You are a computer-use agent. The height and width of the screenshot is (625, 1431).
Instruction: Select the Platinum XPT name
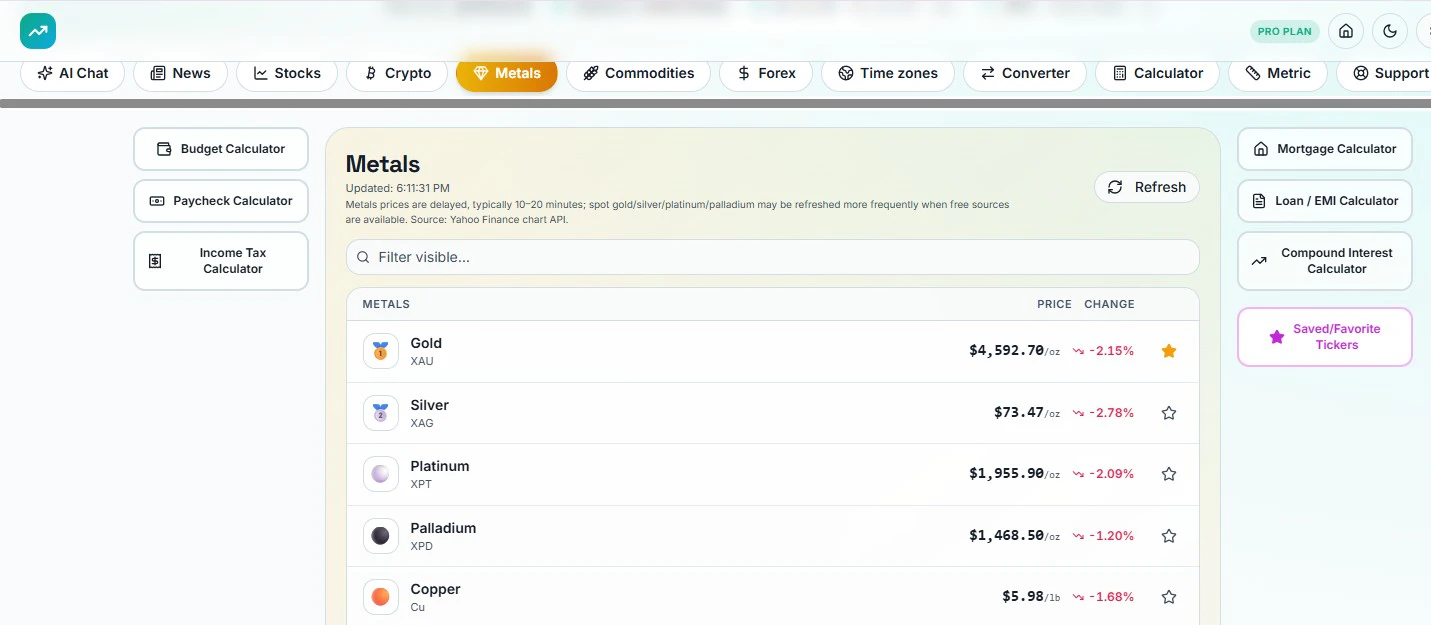440,474
